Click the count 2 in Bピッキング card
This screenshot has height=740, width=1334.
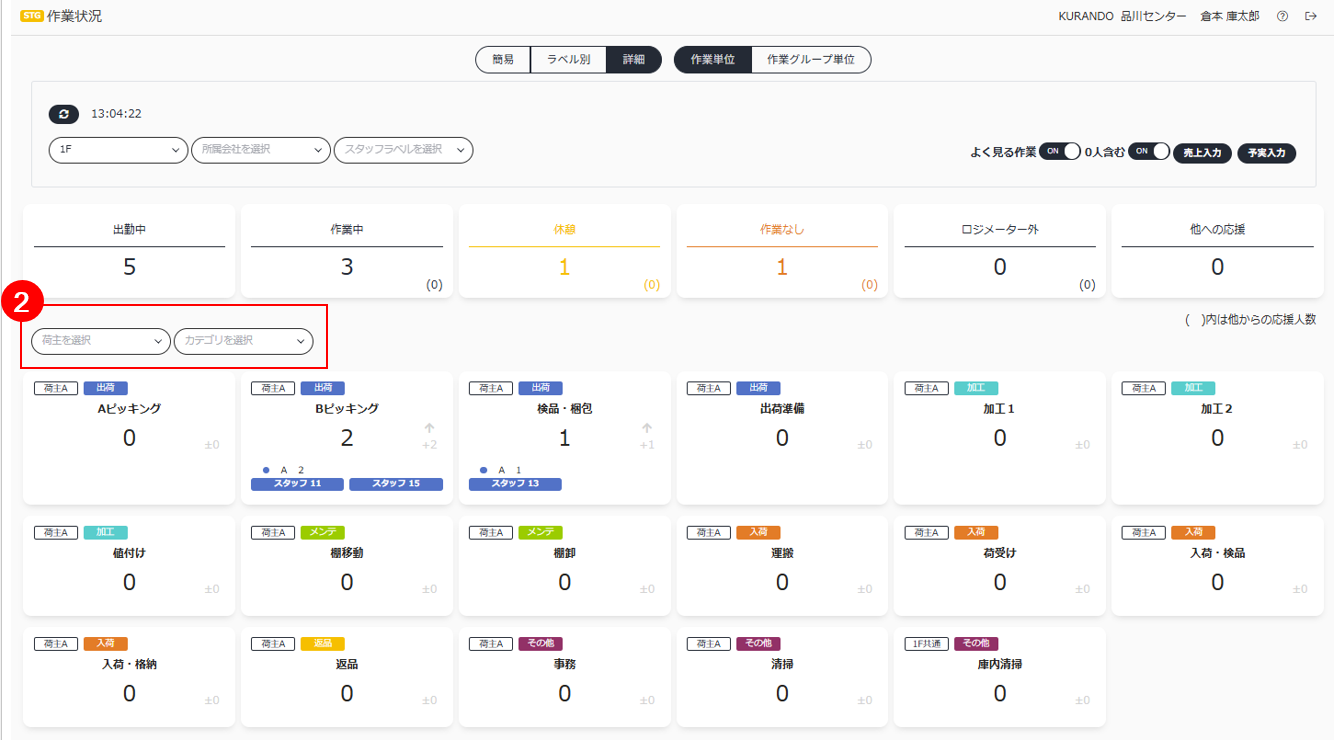[x=347, y=437]
